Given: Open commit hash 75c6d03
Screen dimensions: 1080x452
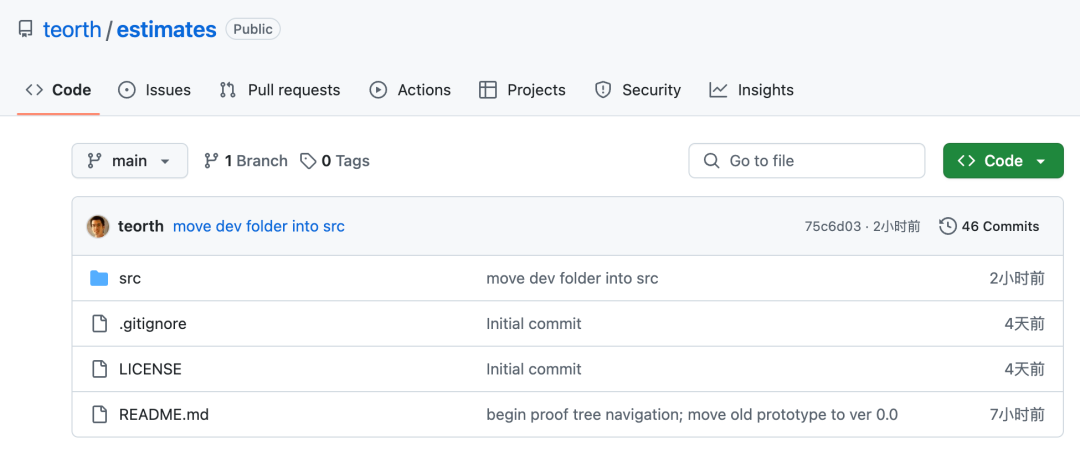Looking at the screenshot, I should [x=832, y=226].
